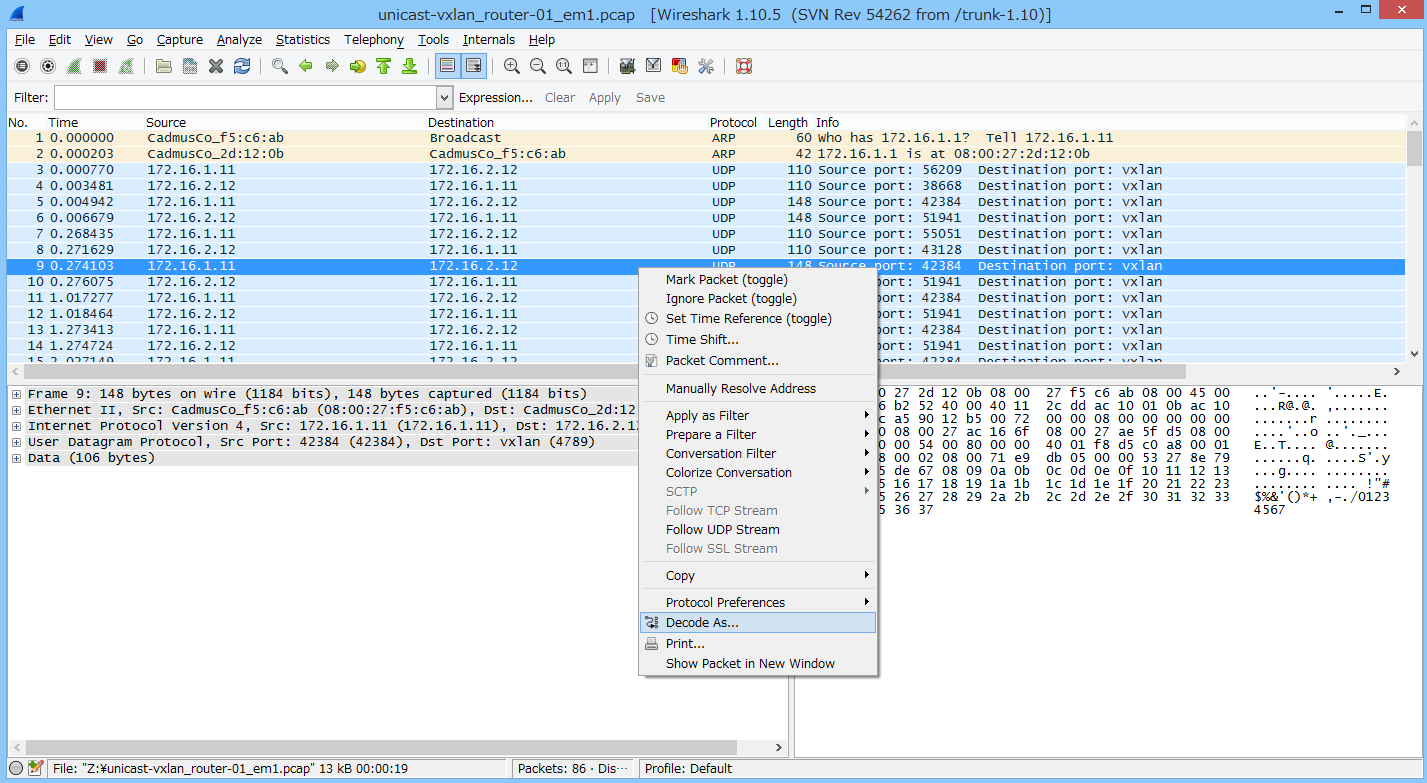Viewport: 1427px width, 783px height.
Task: Expand User Datagram Protocol node
Action: pos(16,442)
